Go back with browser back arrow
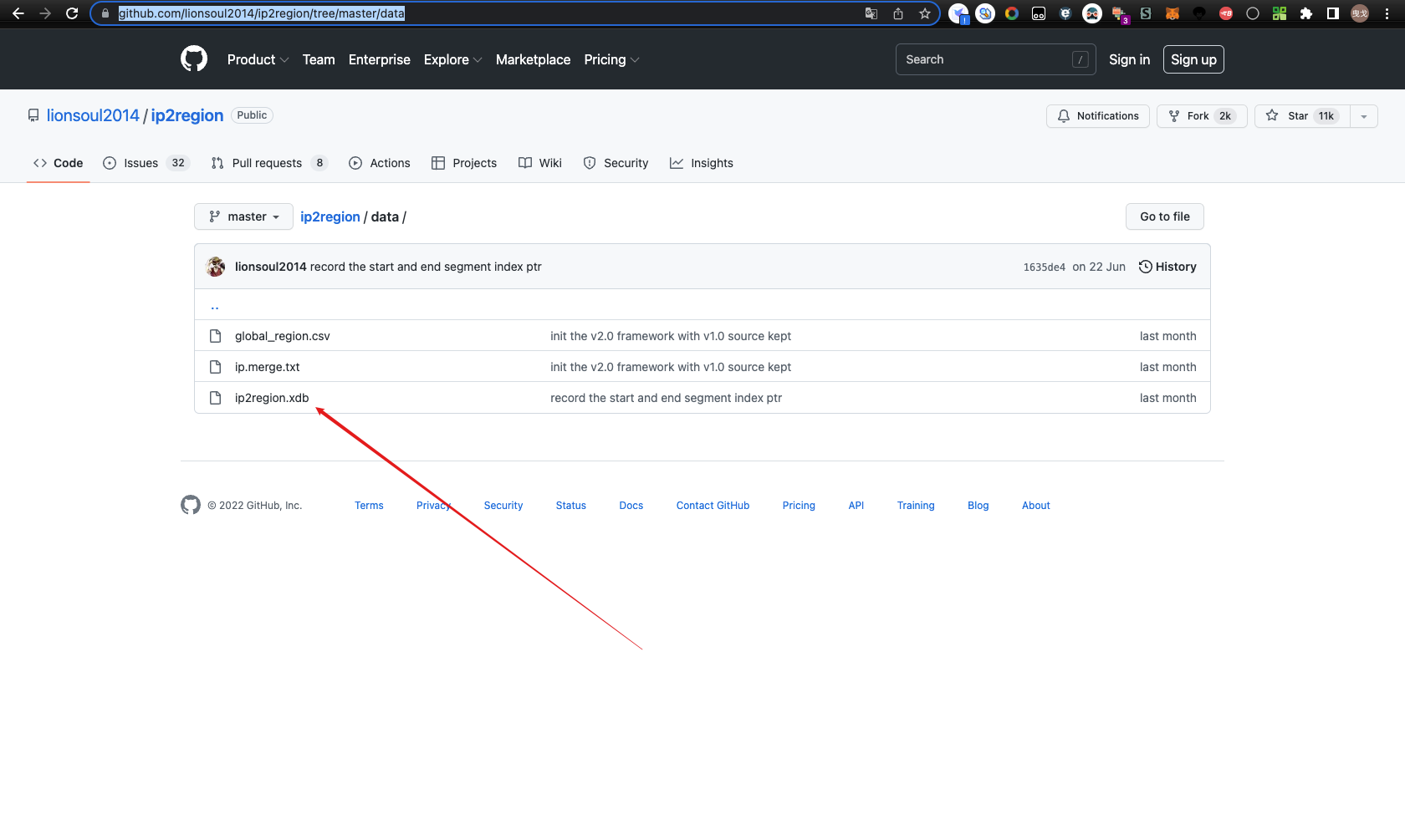This screenshot has height=840, width=1405. coord(18,13)
